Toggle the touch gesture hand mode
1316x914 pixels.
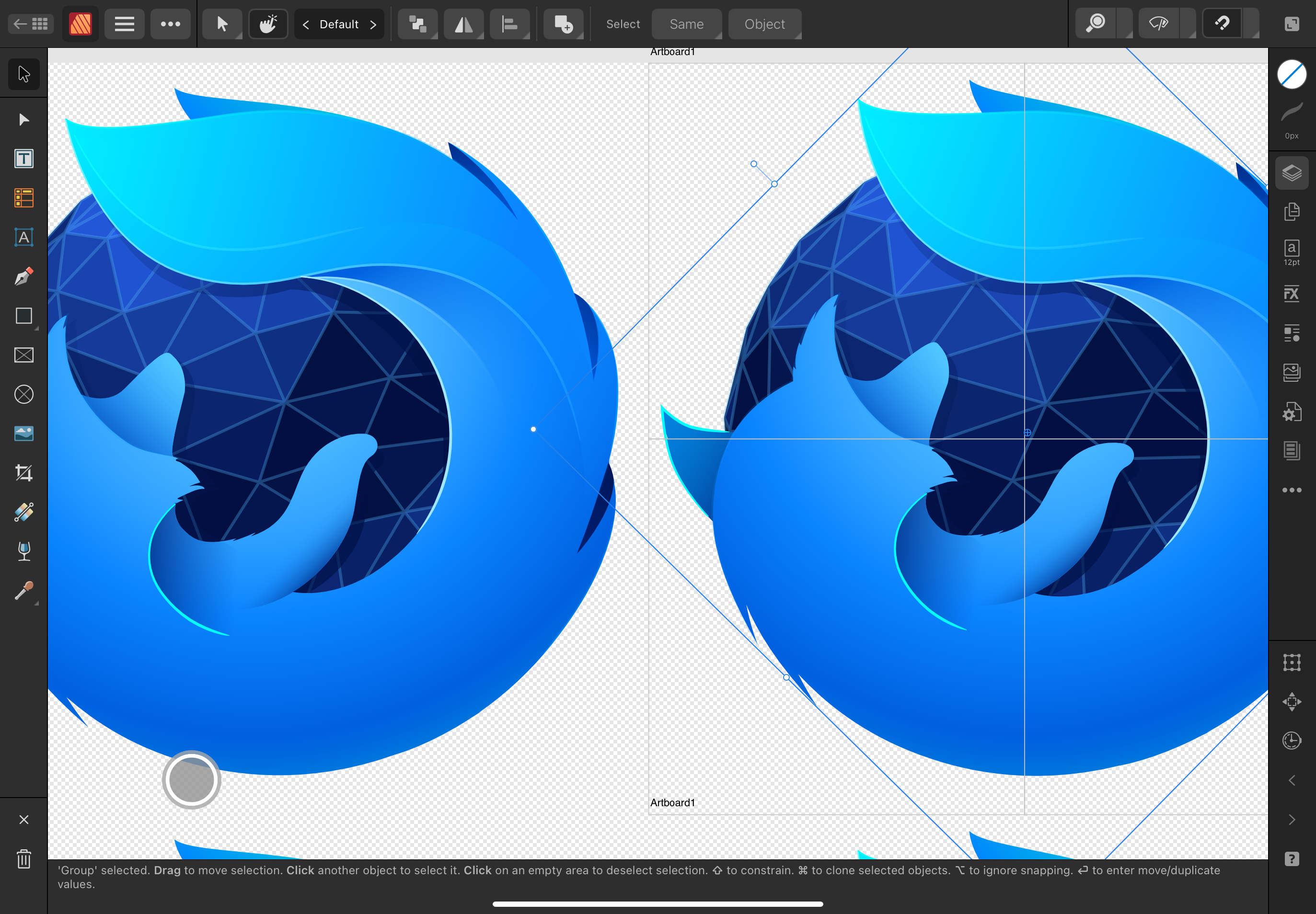pos(268,24)
